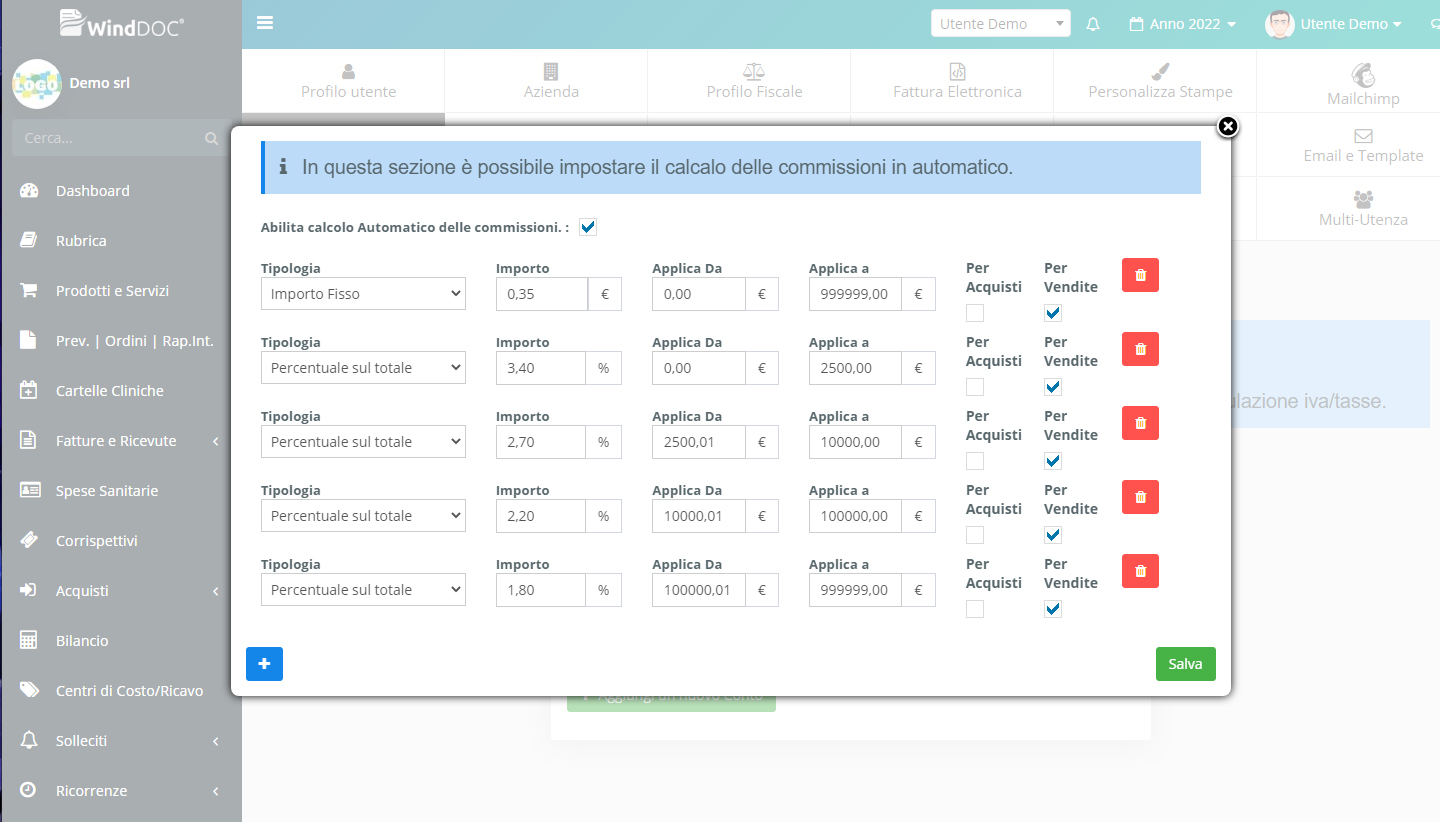The width and height of the screenshot is (1440, 822).
Task: Add a new commission row with plus button
Action: 264,664
